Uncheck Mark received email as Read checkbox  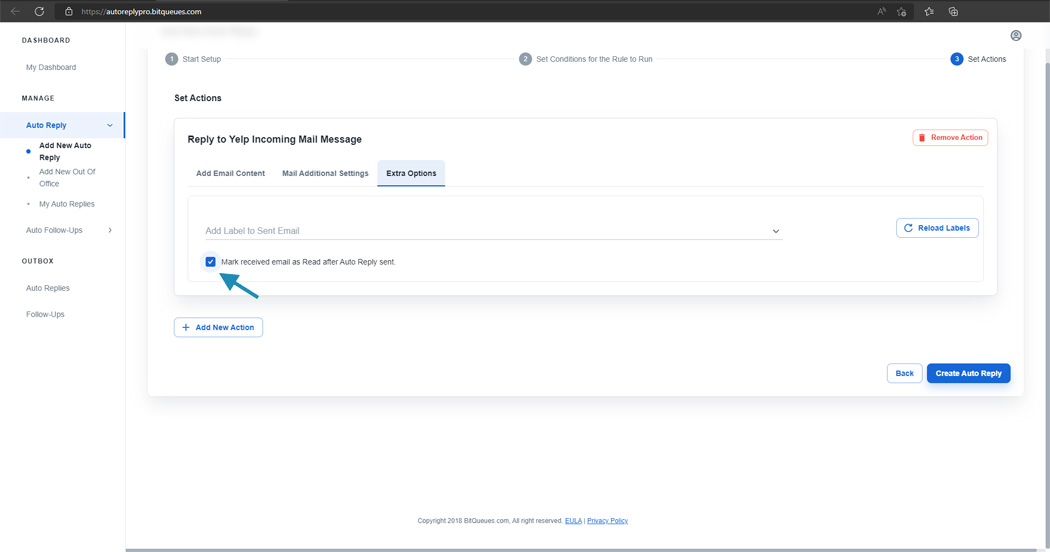[x=211, y=262]
